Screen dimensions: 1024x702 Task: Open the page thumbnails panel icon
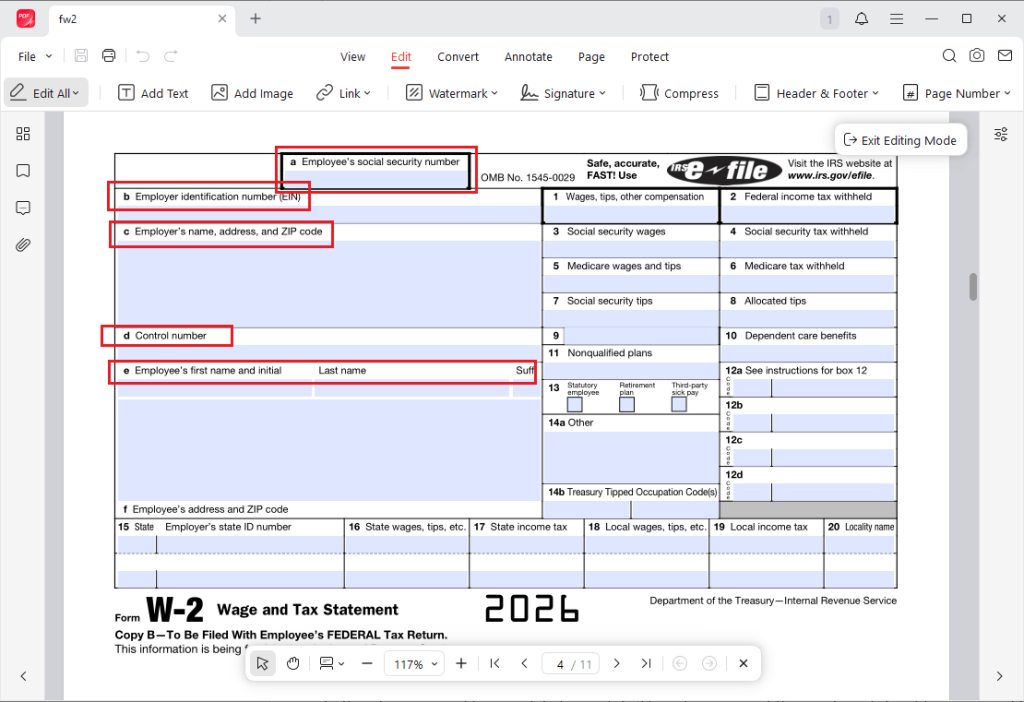coord(23,134)
